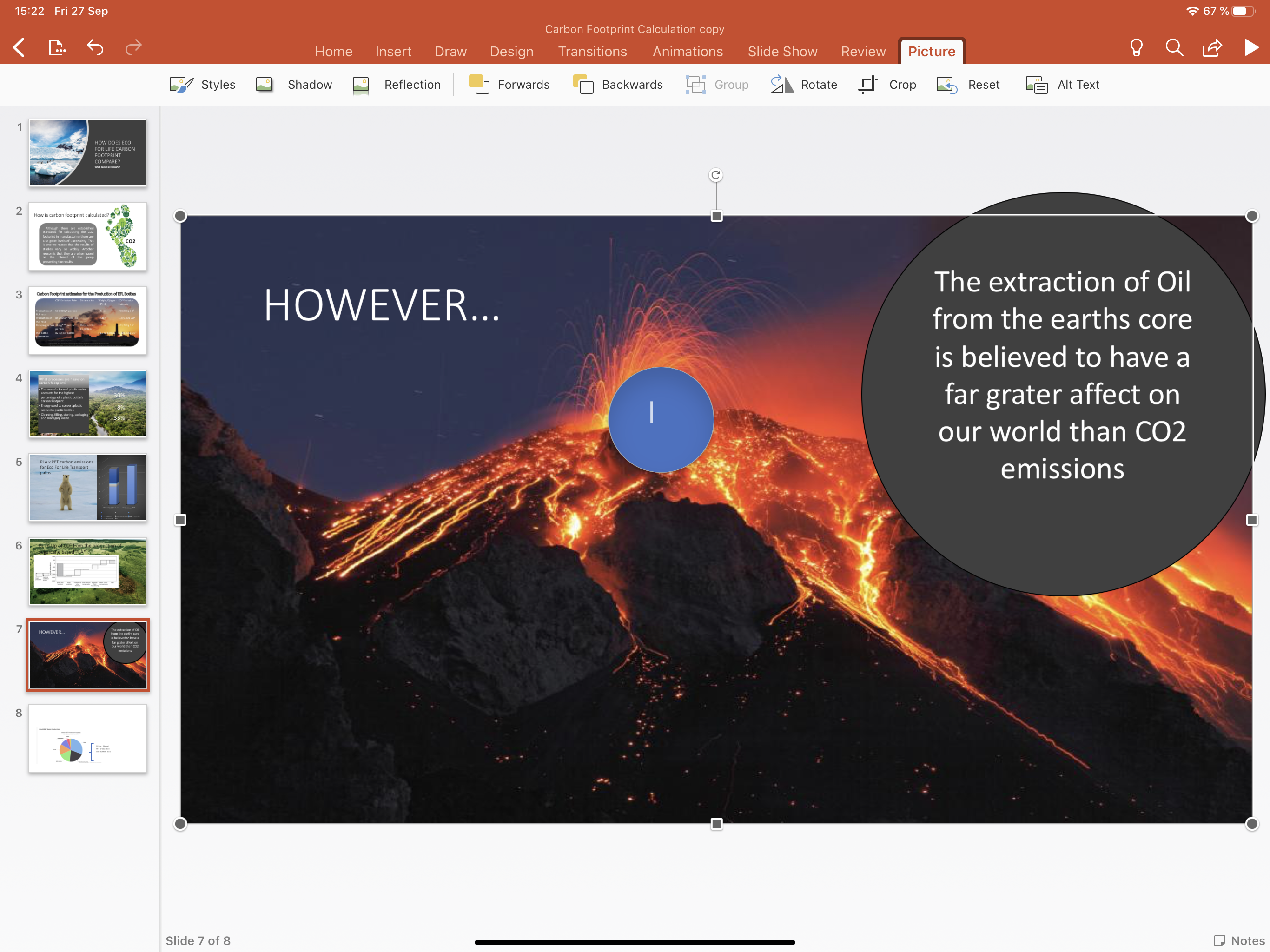Bring picture Forwards
The width and height of the screenshot is (1270, 952).
click(509, 85)
